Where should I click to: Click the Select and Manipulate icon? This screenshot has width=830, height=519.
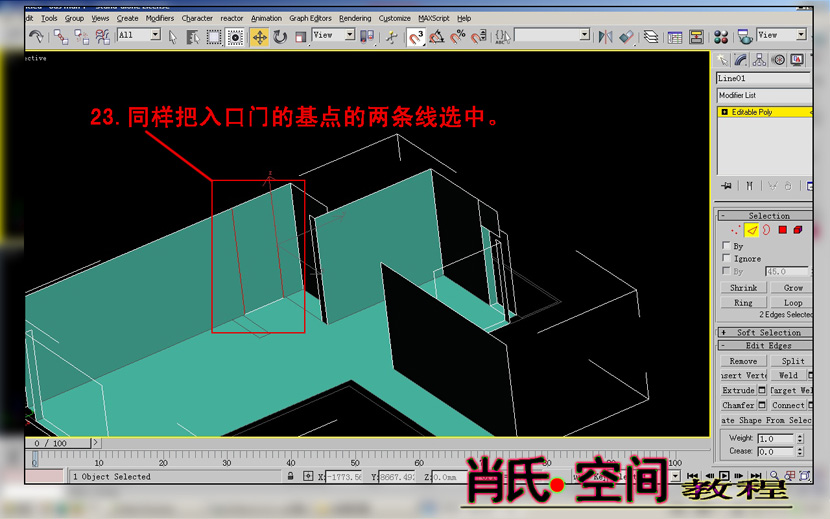392,37
